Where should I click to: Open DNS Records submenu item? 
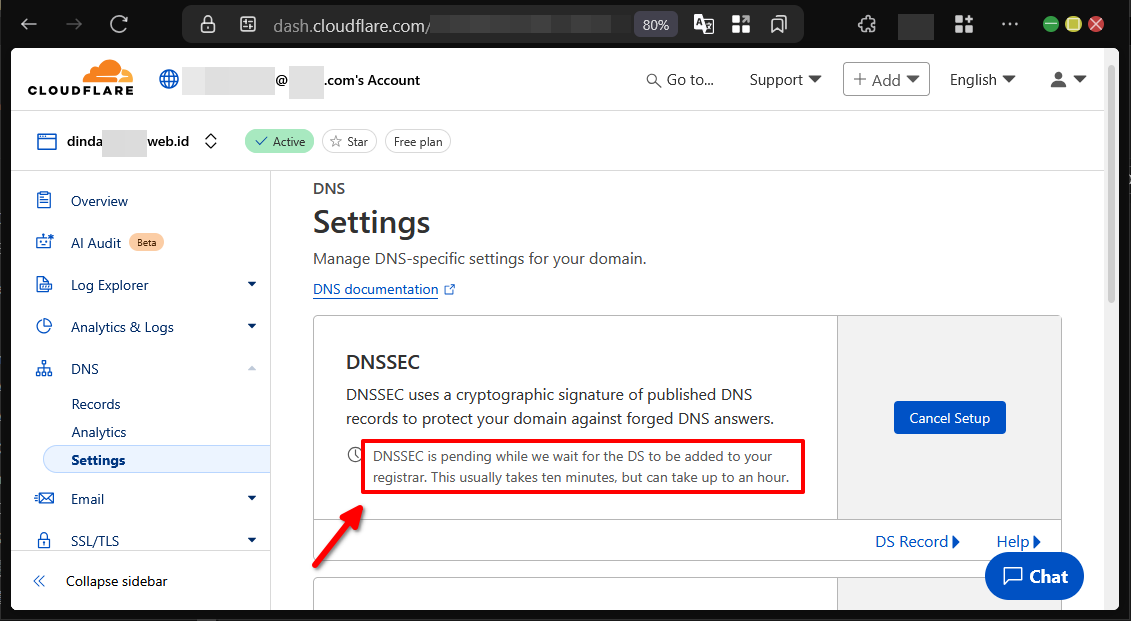click(x=96, y=404)
